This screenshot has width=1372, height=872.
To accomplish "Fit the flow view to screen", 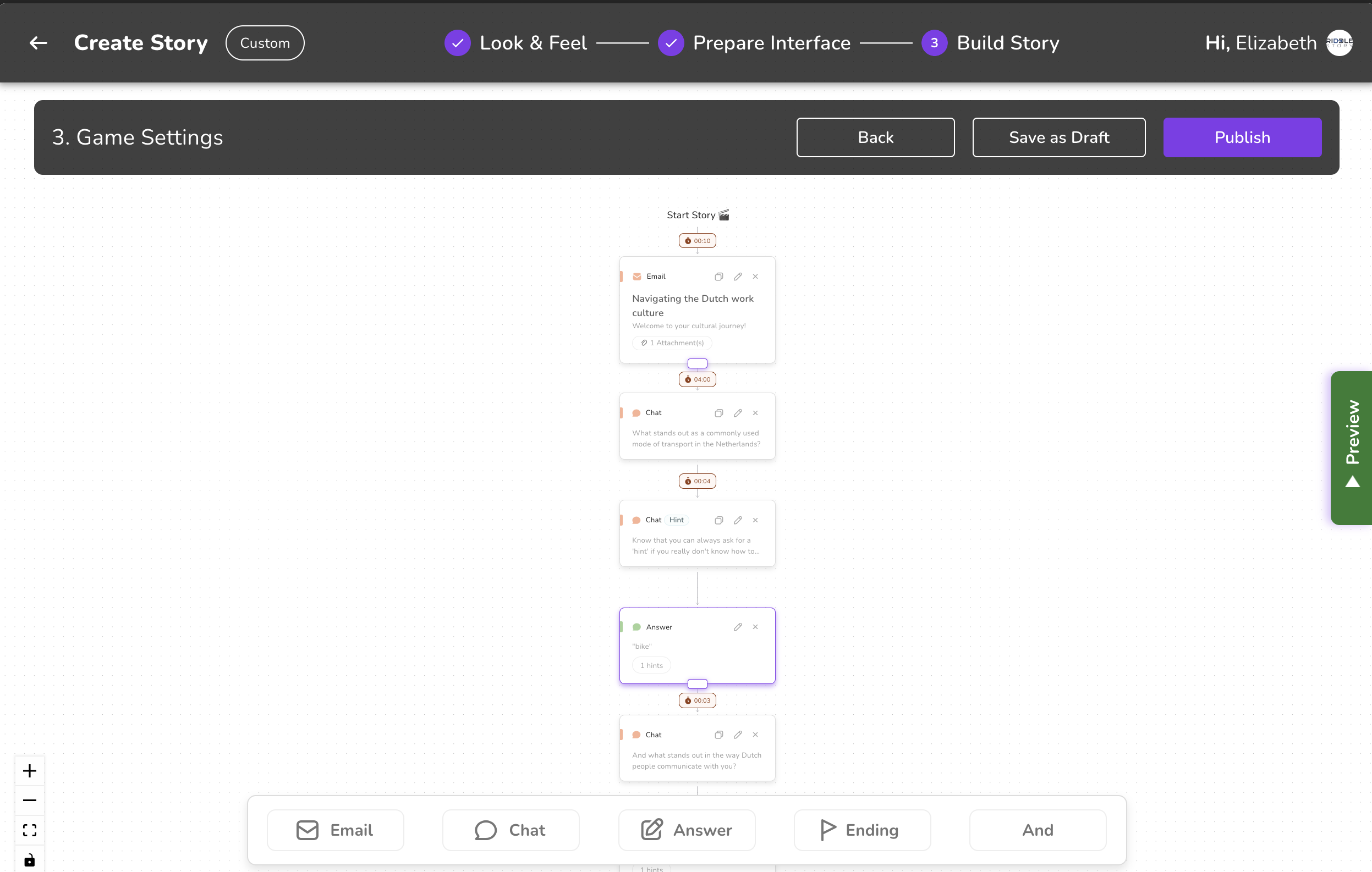I will pos(30,830).
